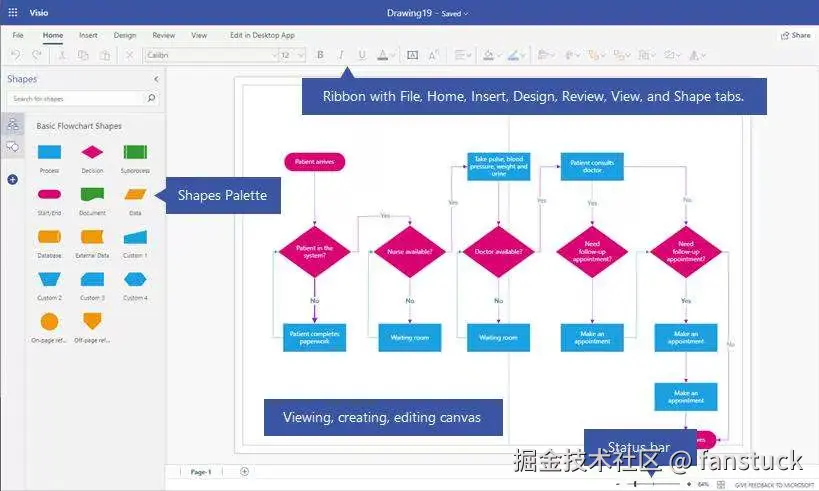Pick the Subprocess shape

point(135,152)
